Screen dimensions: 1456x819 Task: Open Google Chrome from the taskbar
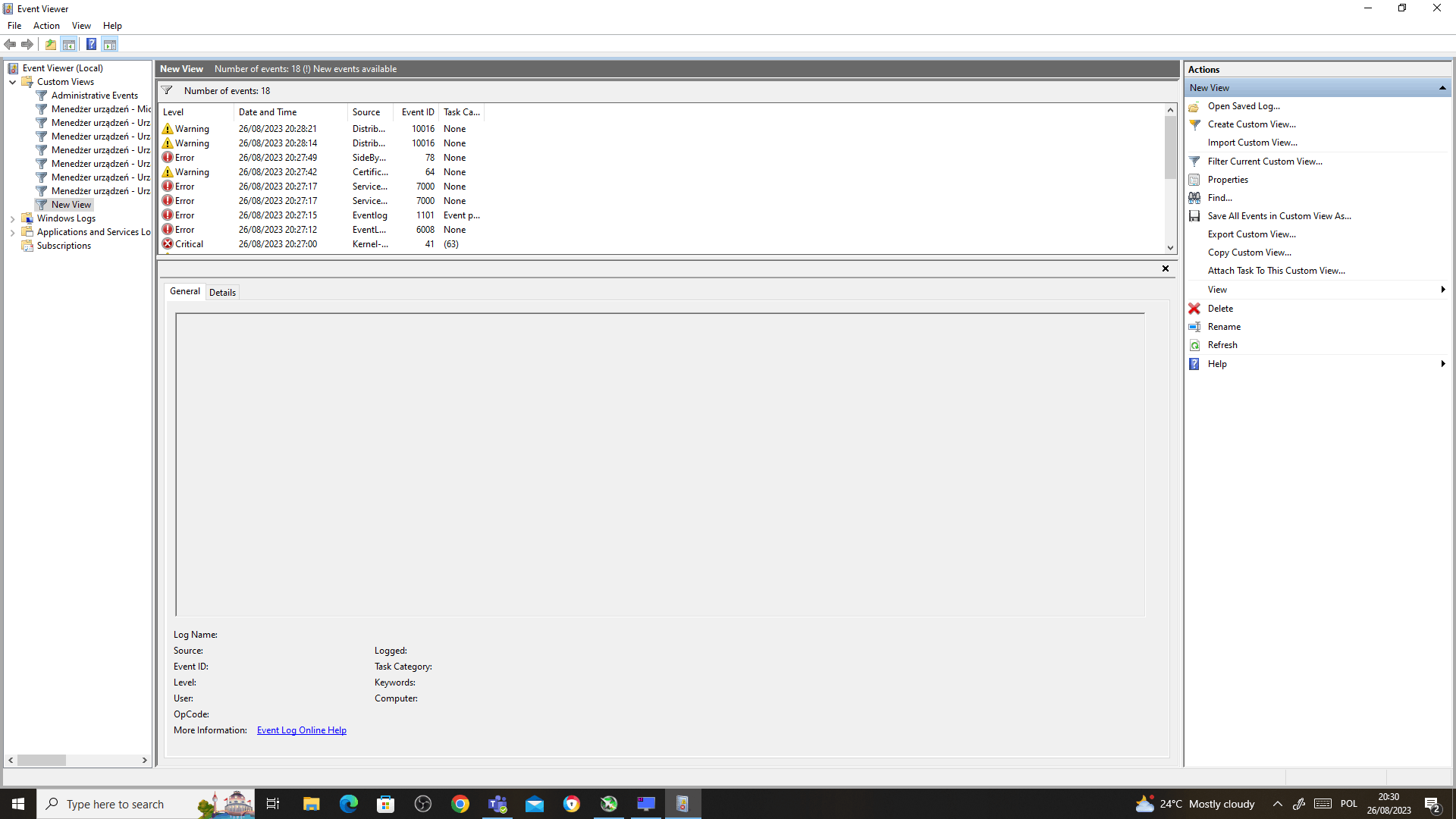pos(460,804)
